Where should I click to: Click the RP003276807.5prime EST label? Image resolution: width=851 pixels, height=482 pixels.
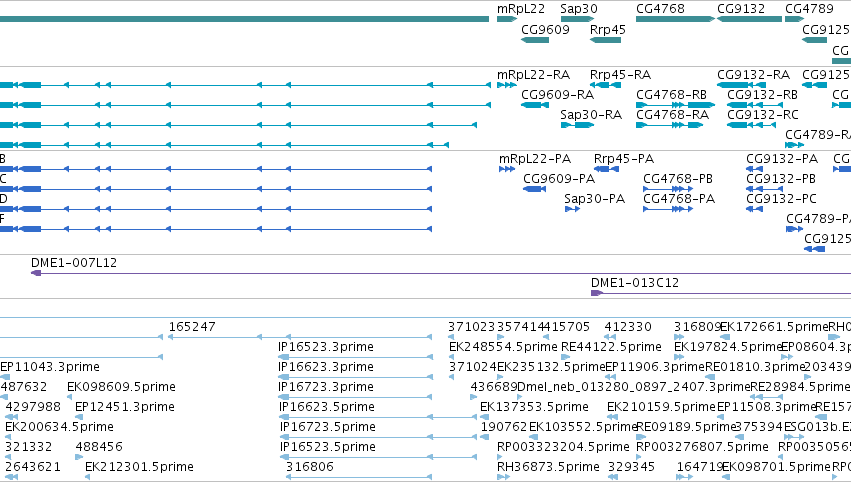(x=702, y=447)
